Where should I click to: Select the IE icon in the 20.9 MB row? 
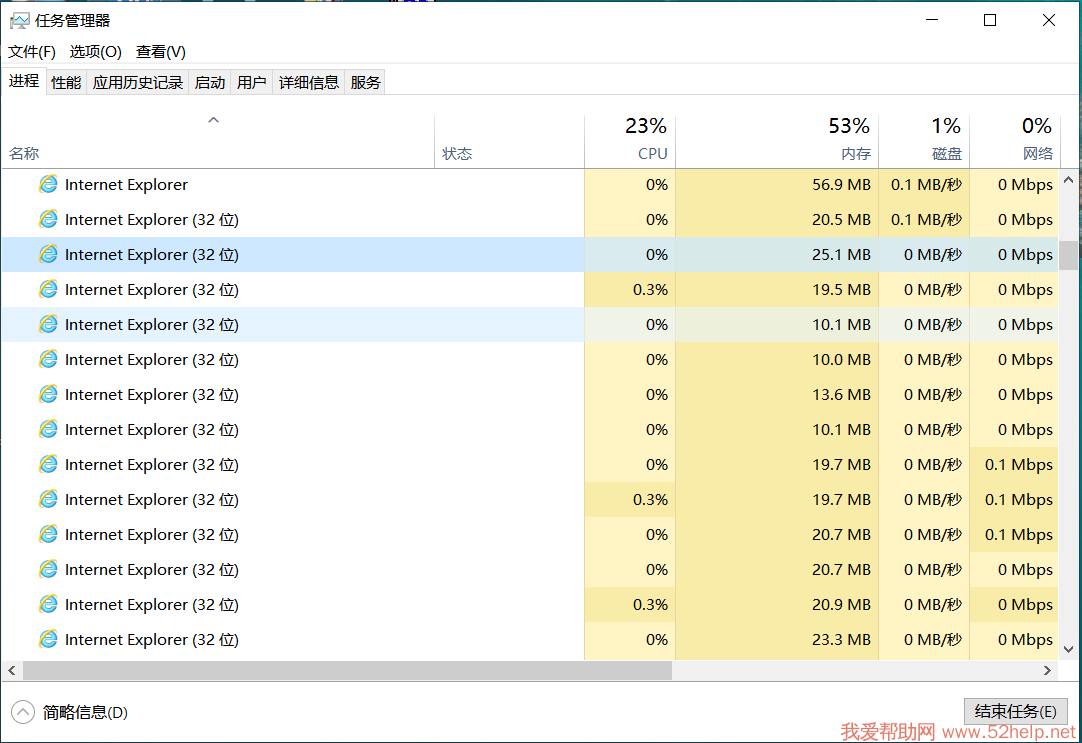point(48,604)
